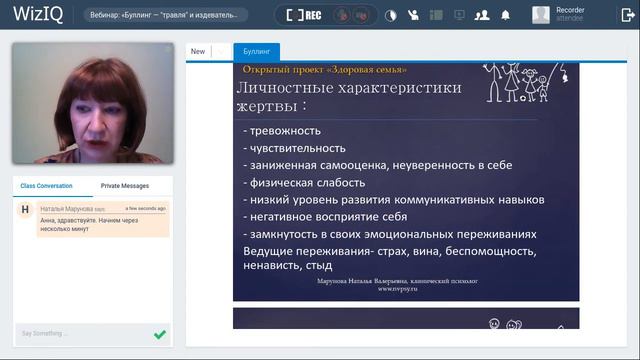Click the 'тревожность' bullet on slide
The image size is (640, 360).
[x=282, y=131]
